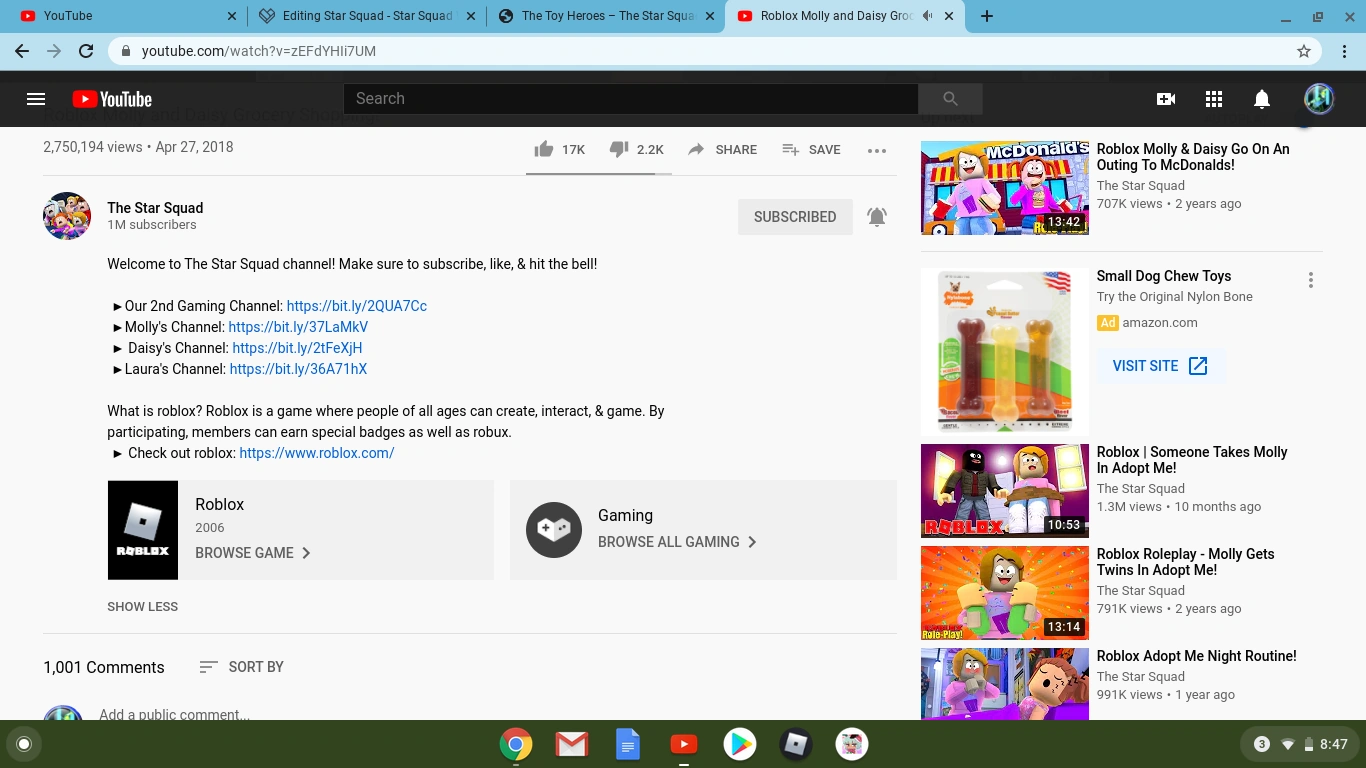Go forward in browser history
Screen dimensions: 1366x768
point(54,51)
